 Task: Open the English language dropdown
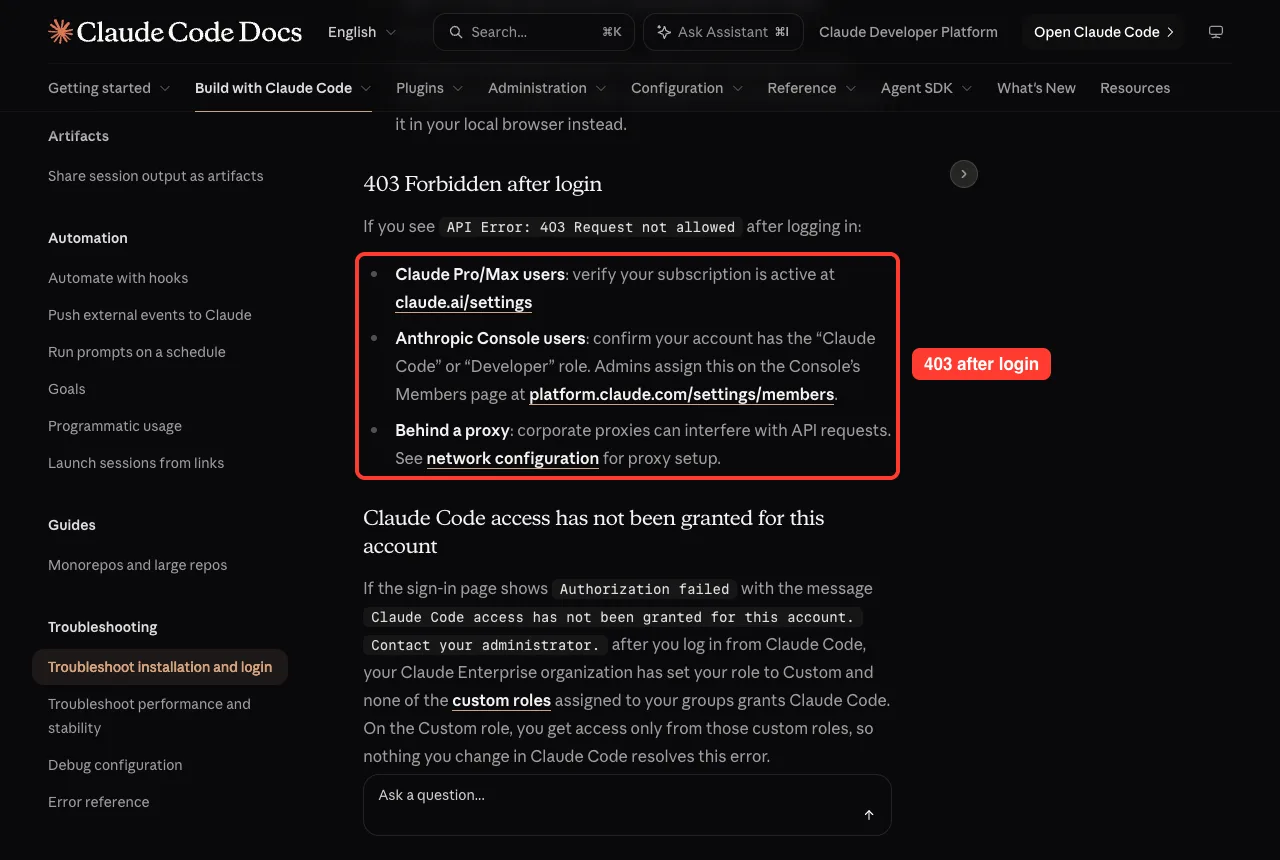362,32
